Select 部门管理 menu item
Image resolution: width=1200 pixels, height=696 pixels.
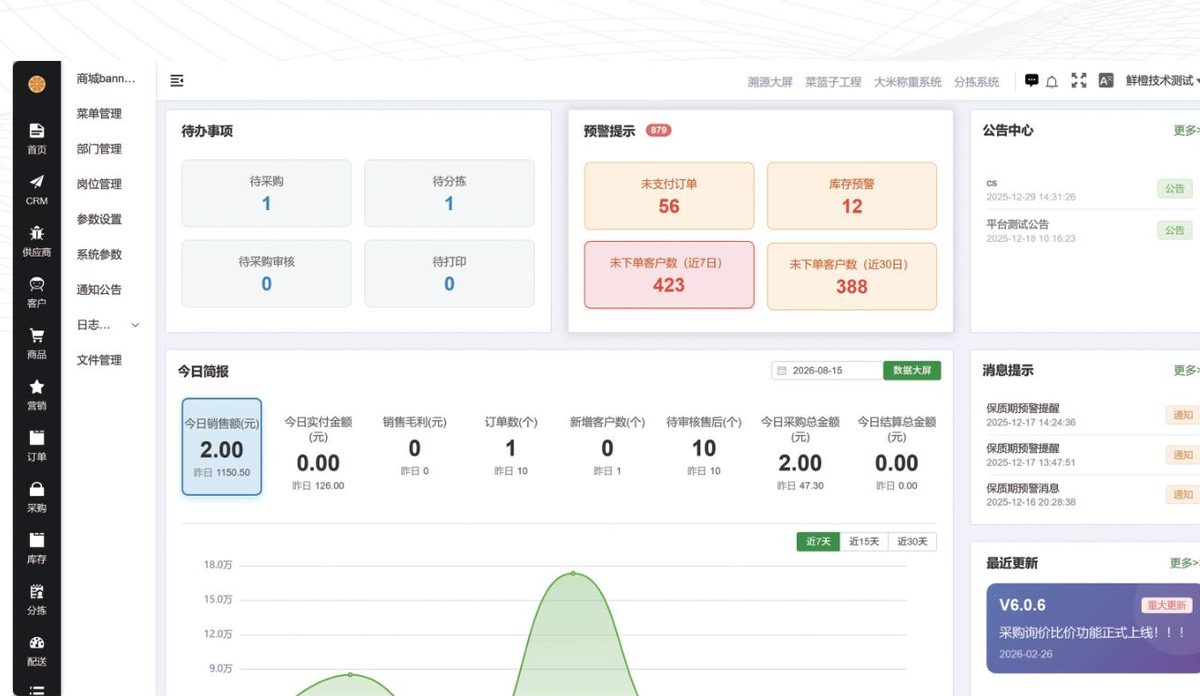(99, 149)
